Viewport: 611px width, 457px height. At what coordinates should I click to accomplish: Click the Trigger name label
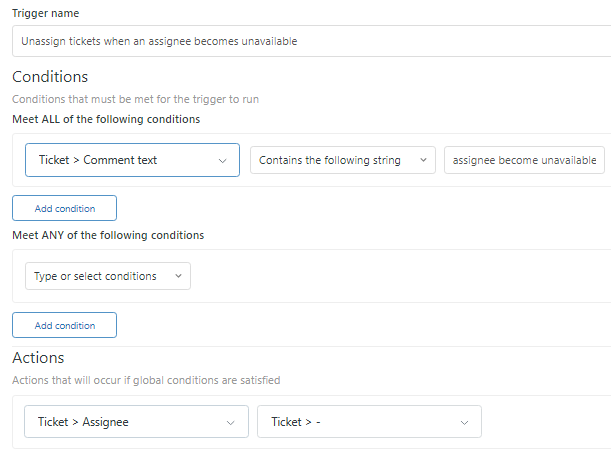point(46,13)
